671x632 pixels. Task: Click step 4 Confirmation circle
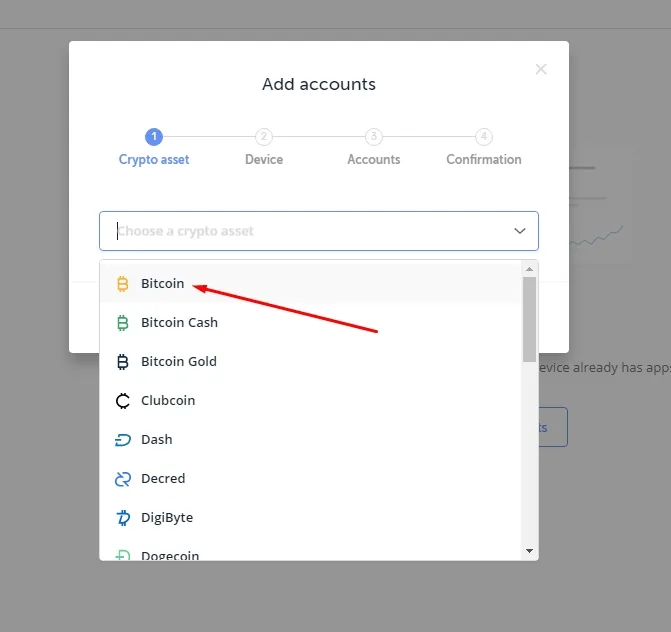(484, 137)
